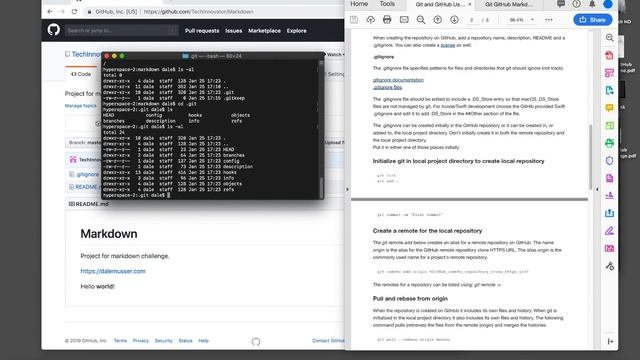Image resolution: width=640 pixels, height=360 pixels.
Task: Open the yellow Comment tool
Action: click(609, 108)
